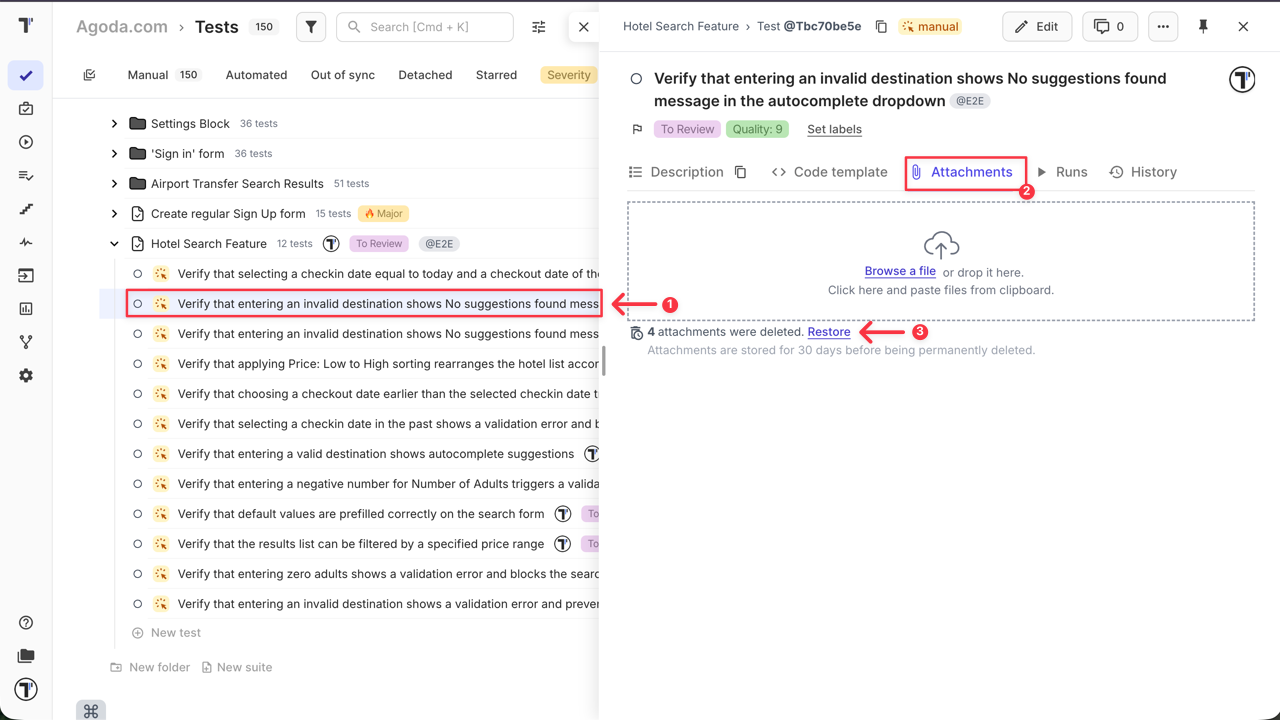This screenshot has width=1280, height=720.
Task: Open the test plans clipboard icon in sidebar
Action: [x=26, y=108]
